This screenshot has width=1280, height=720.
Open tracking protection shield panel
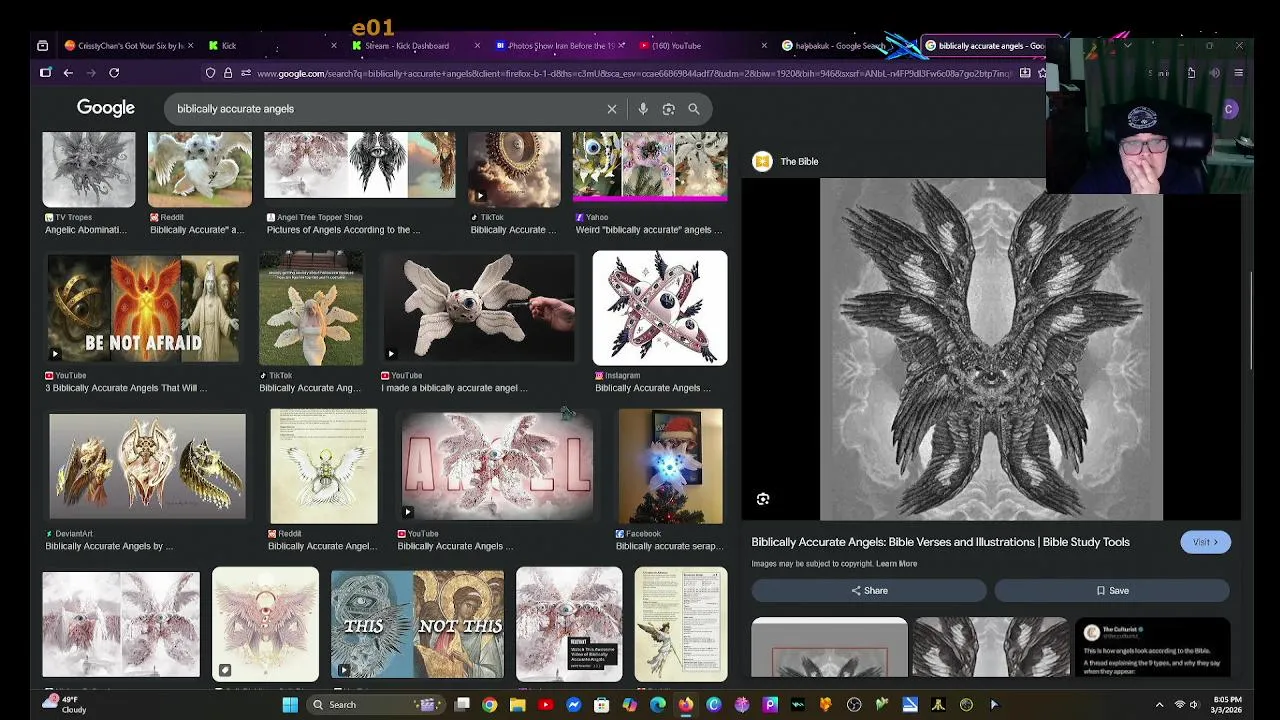(x=210, y=73)
